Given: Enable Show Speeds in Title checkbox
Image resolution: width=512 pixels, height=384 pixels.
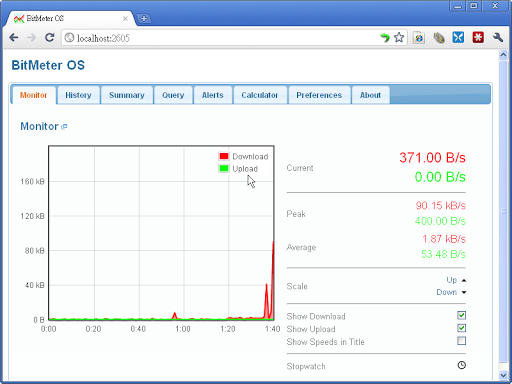Looking at the screenshot, I should [461, 341].
